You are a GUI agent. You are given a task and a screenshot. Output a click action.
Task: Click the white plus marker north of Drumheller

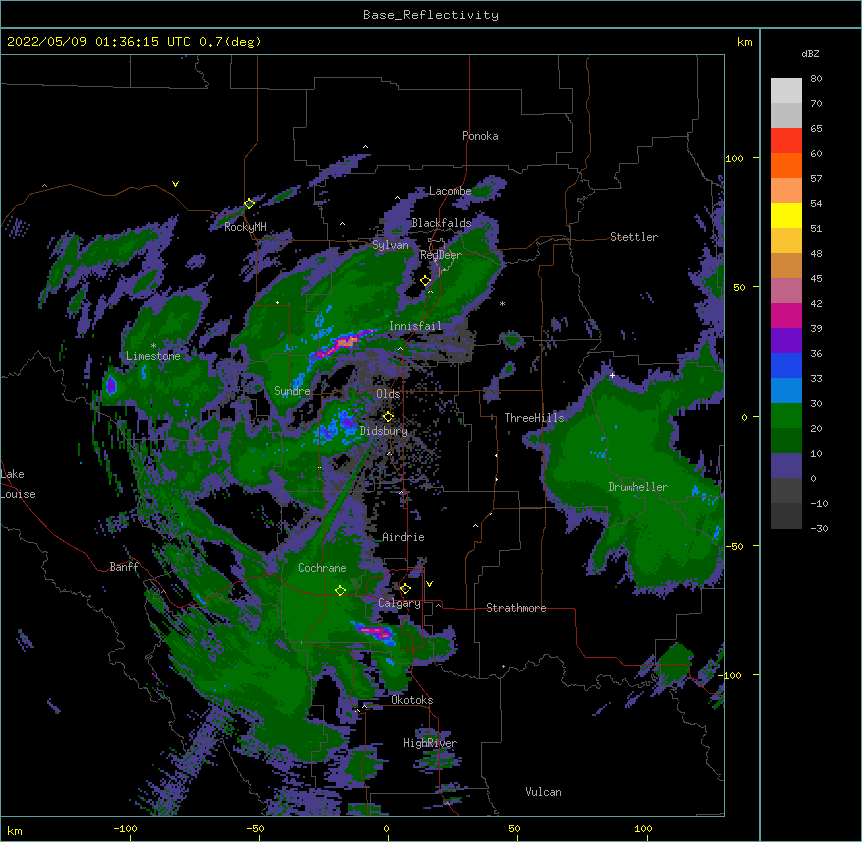612,375
